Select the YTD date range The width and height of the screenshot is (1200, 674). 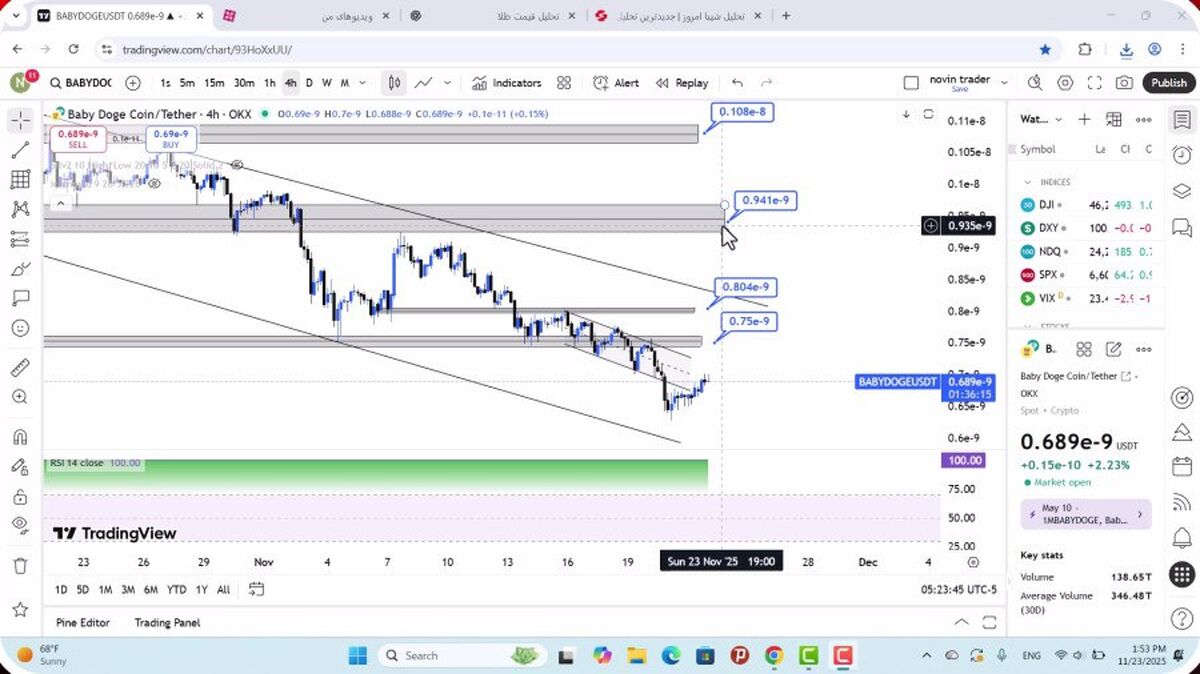[x=176, y=590]
